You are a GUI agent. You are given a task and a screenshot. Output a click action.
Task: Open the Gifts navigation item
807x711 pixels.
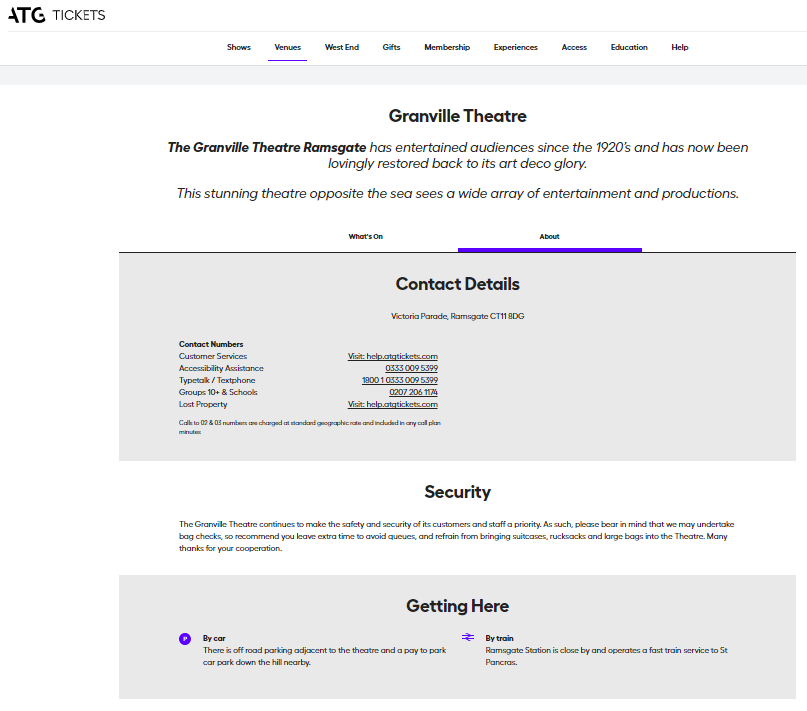391,47
